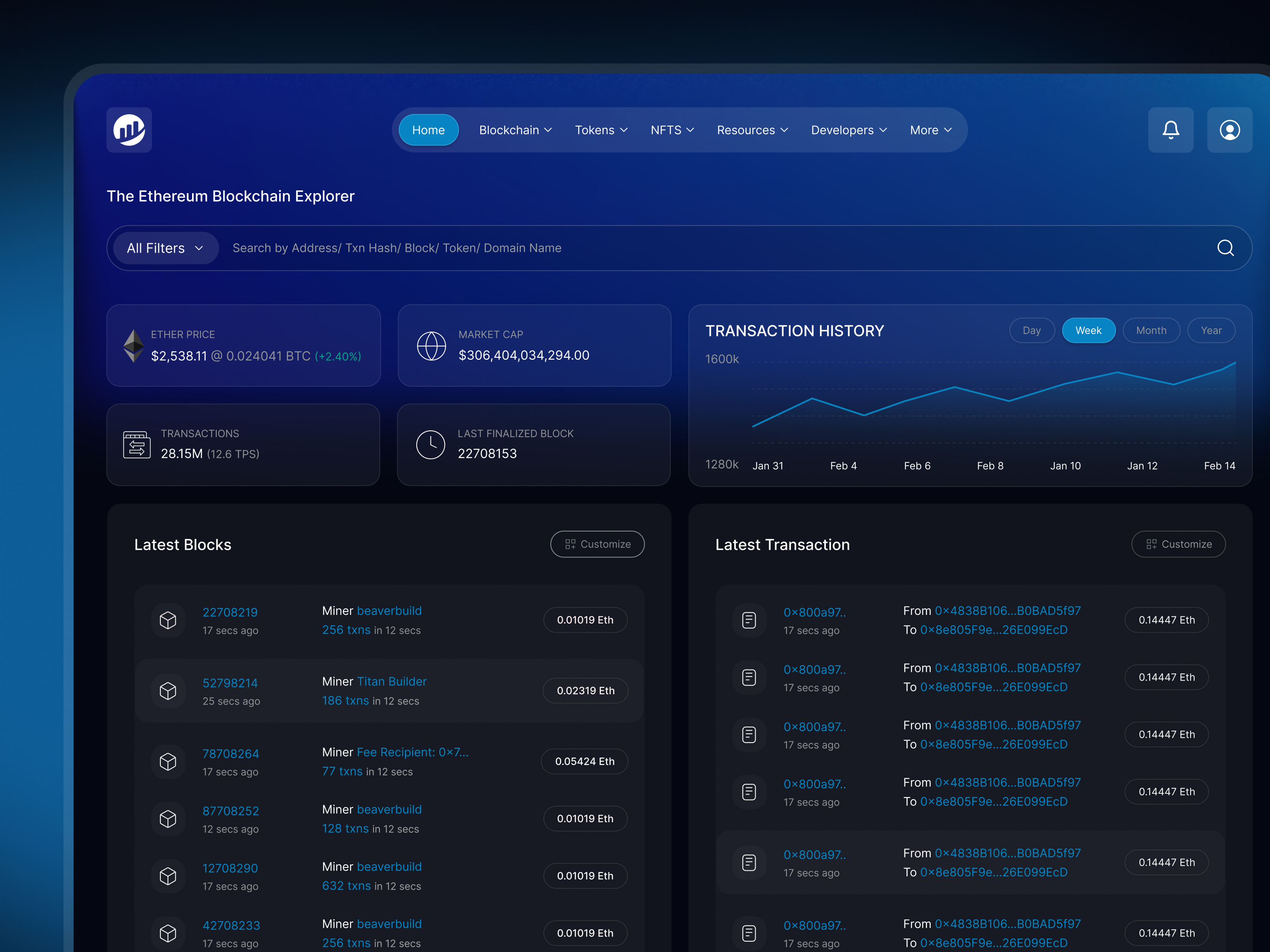Image resolution: width=1270 pixels, height=952 pixels.
Task: Open To address in first transaction
Action: (994, 630)
